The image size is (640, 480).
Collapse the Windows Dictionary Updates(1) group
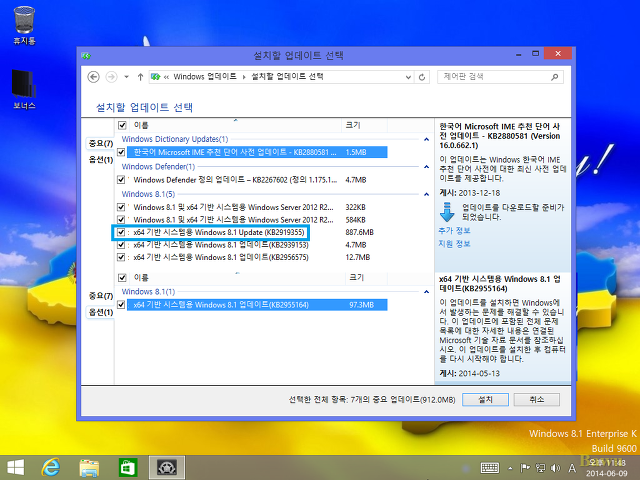(x=426, y=140)
